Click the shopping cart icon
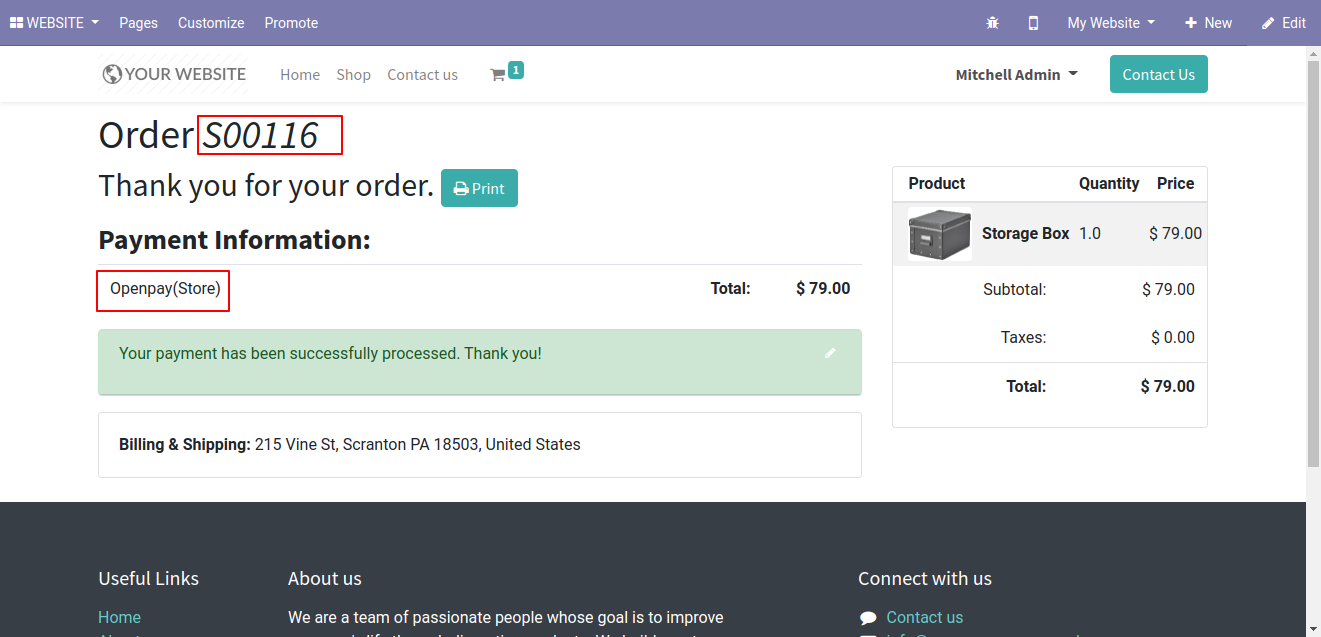This screenshot has height=637, width=1321. [x=497, y=75]
